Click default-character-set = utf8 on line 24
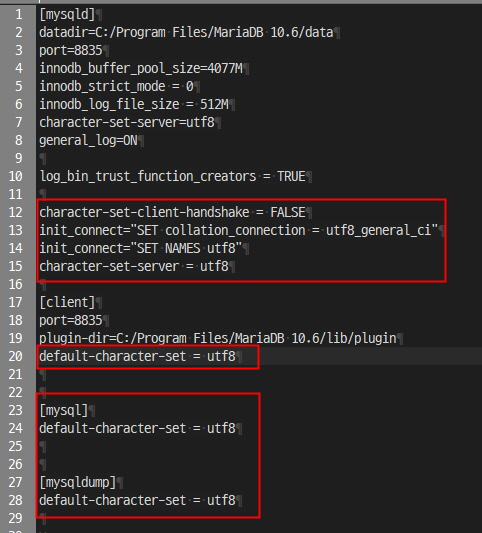Viewport: 482px width, 533px height. 137,429
